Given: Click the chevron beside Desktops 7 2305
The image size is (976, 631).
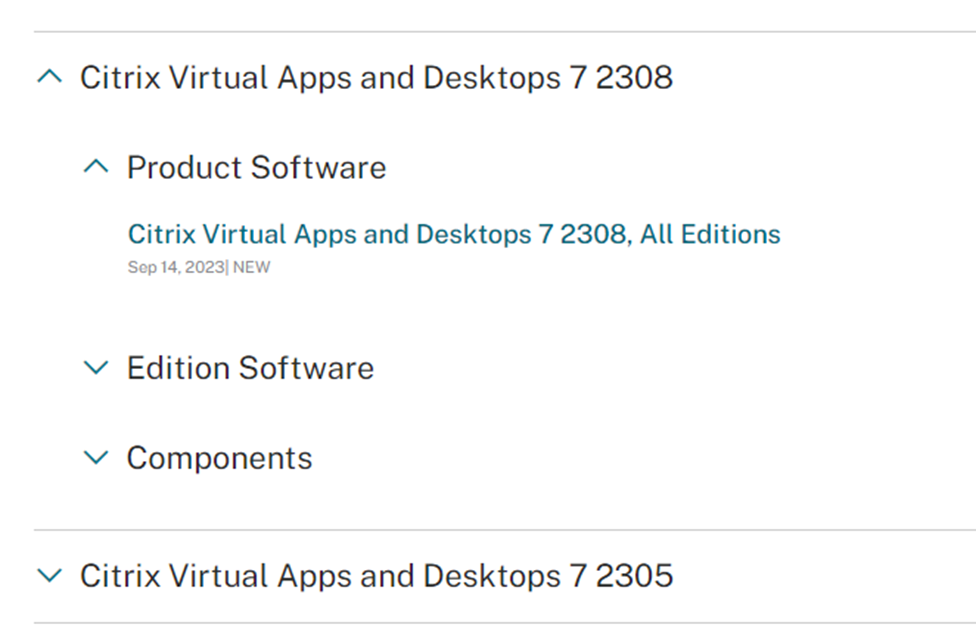Looking at the screenshot, I should pyautogui.click(x=50, y=575).
